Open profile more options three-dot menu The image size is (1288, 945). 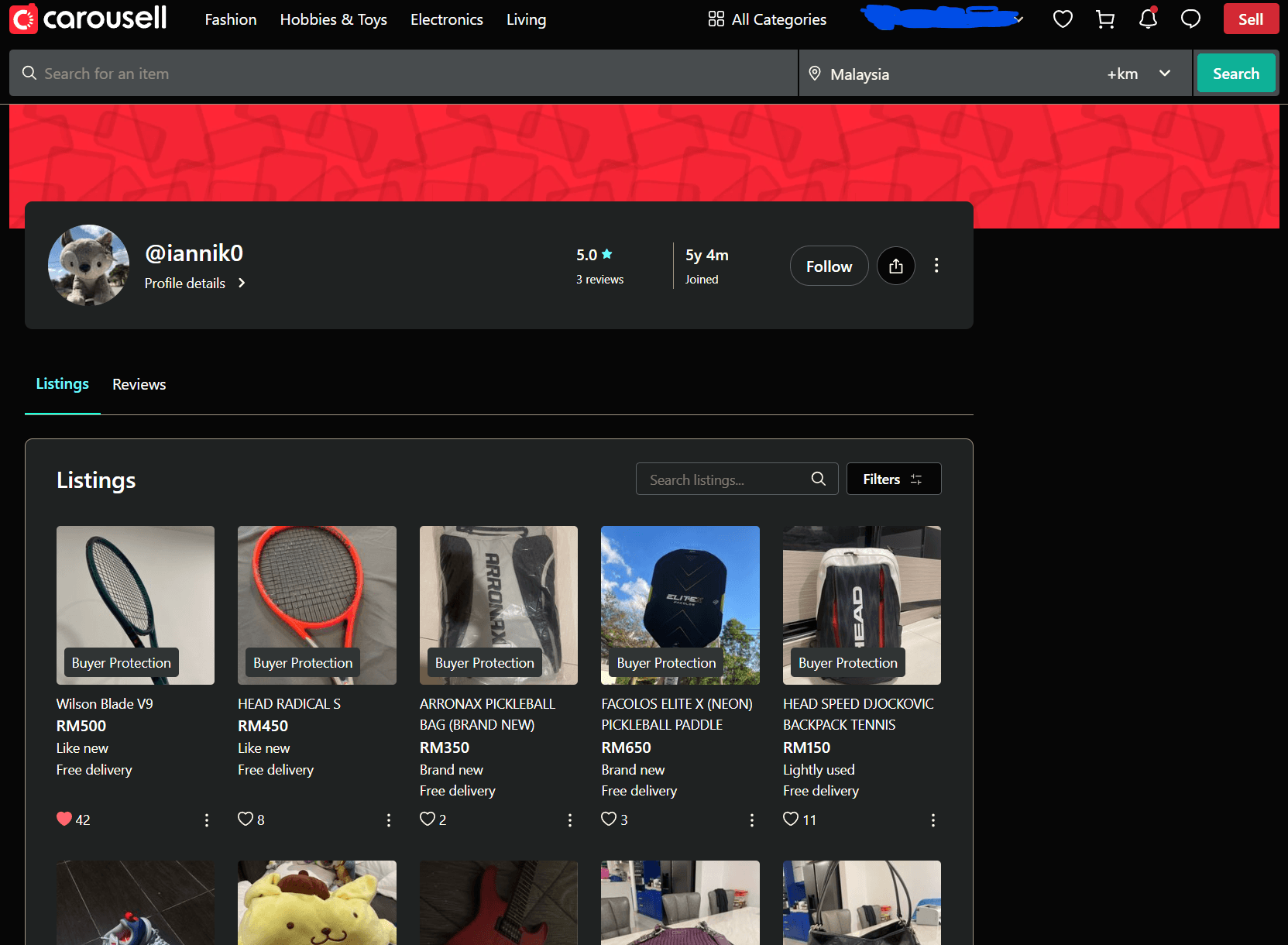point(936,266)
